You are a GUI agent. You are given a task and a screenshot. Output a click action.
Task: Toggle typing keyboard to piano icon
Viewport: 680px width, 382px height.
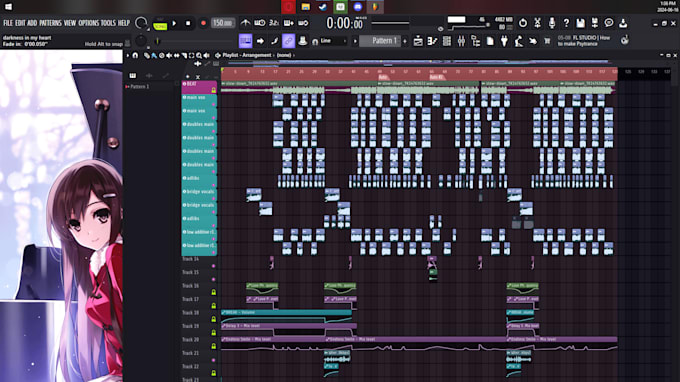pyautogui.click(x=245, y=41)
